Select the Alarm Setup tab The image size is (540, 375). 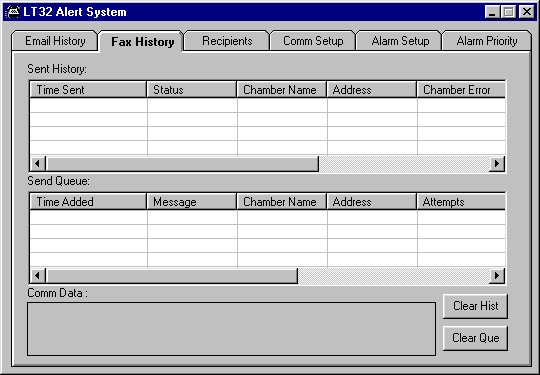pos(400,41)
